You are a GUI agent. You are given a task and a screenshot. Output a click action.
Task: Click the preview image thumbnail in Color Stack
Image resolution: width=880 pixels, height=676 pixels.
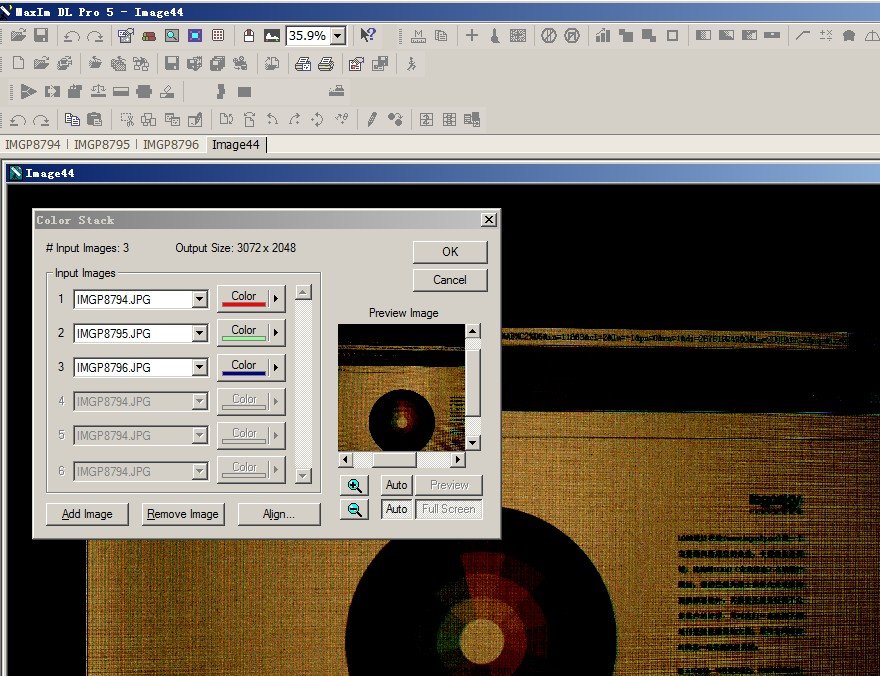click(401, 388)
